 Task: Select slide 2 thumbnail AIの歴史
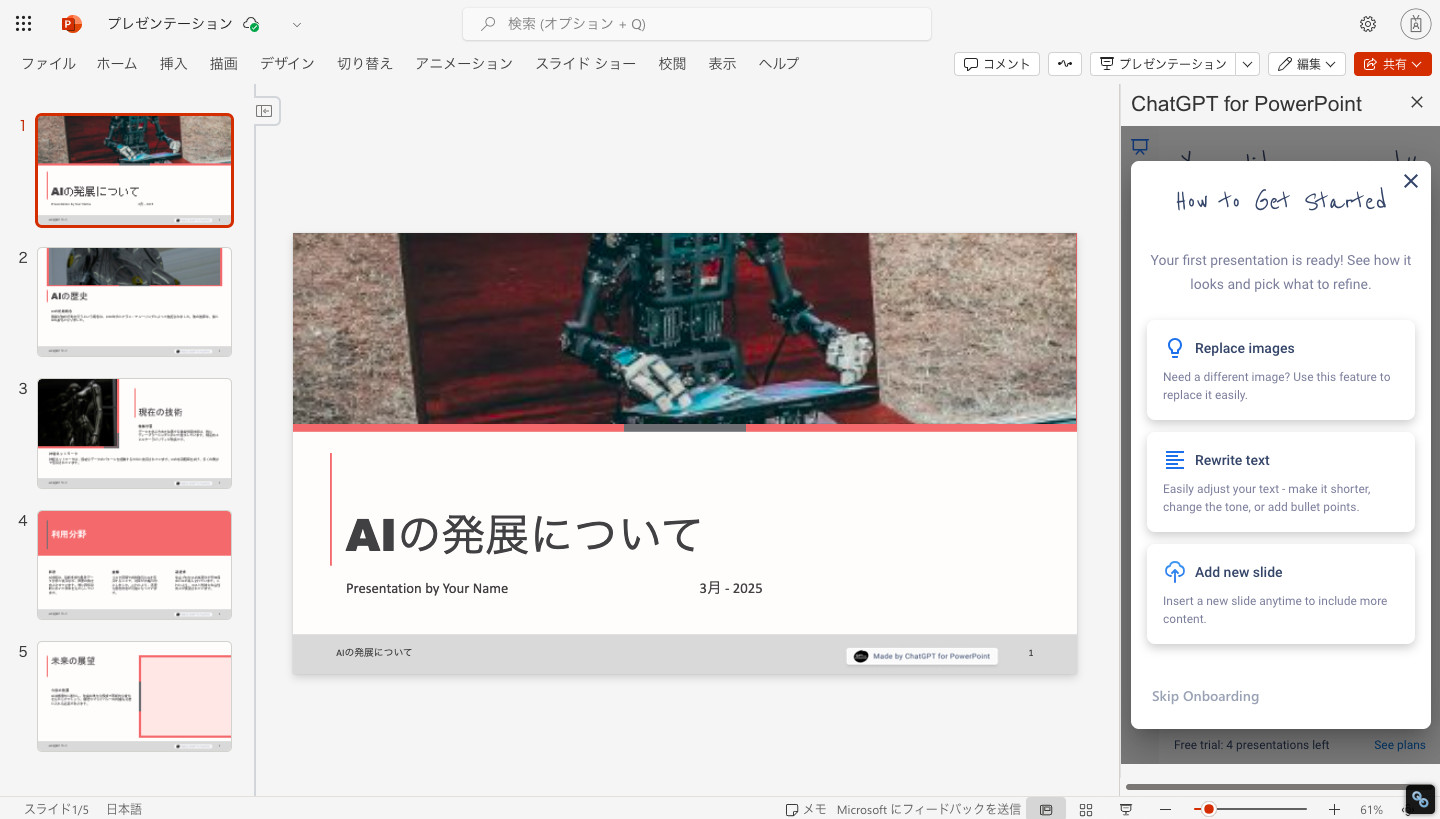(x=134, y=302)
